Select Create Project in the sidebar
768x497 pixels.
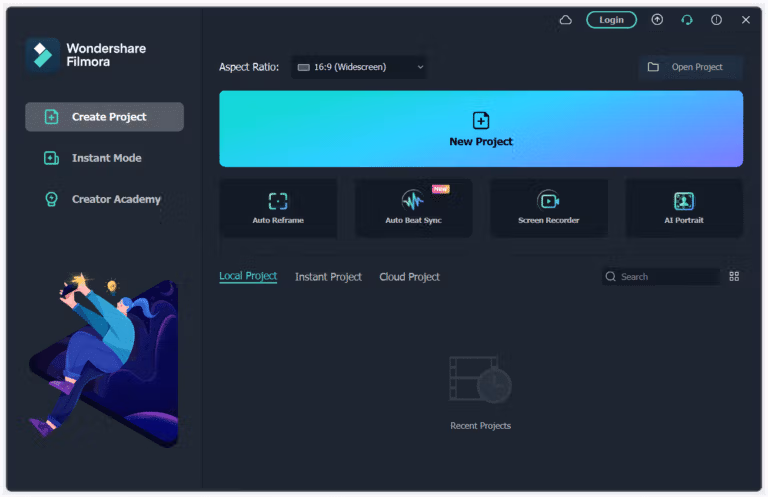(104, 117)
